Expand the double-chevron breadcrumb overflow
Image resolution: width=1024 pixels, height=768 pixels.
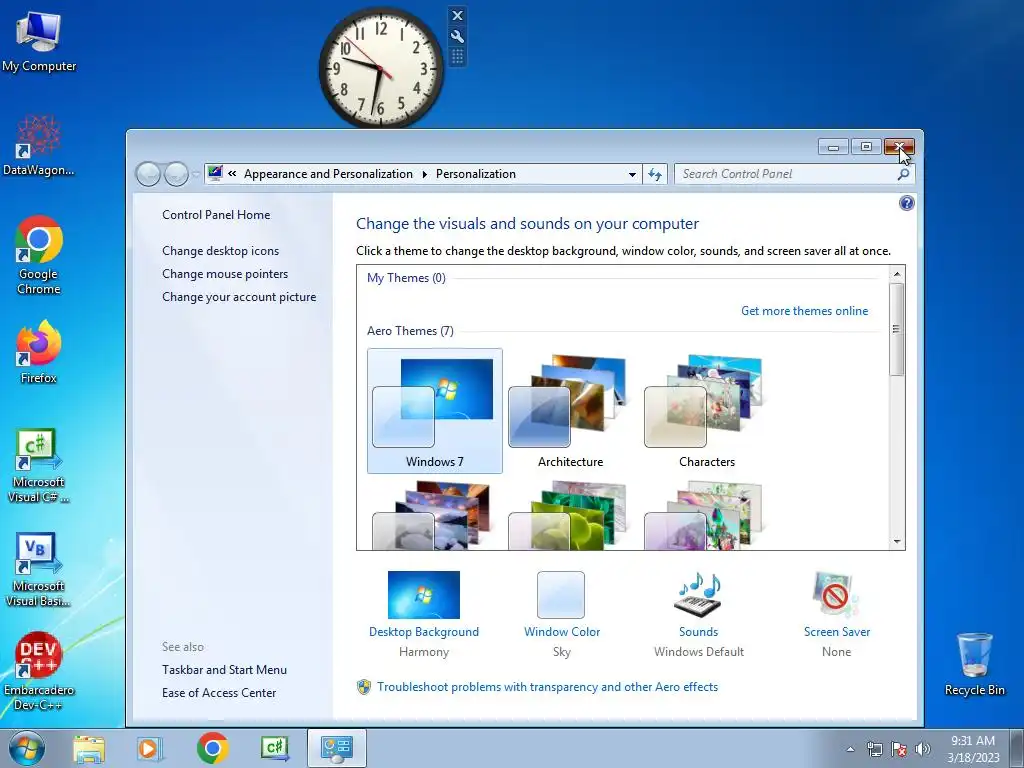(x=232, y=174)
